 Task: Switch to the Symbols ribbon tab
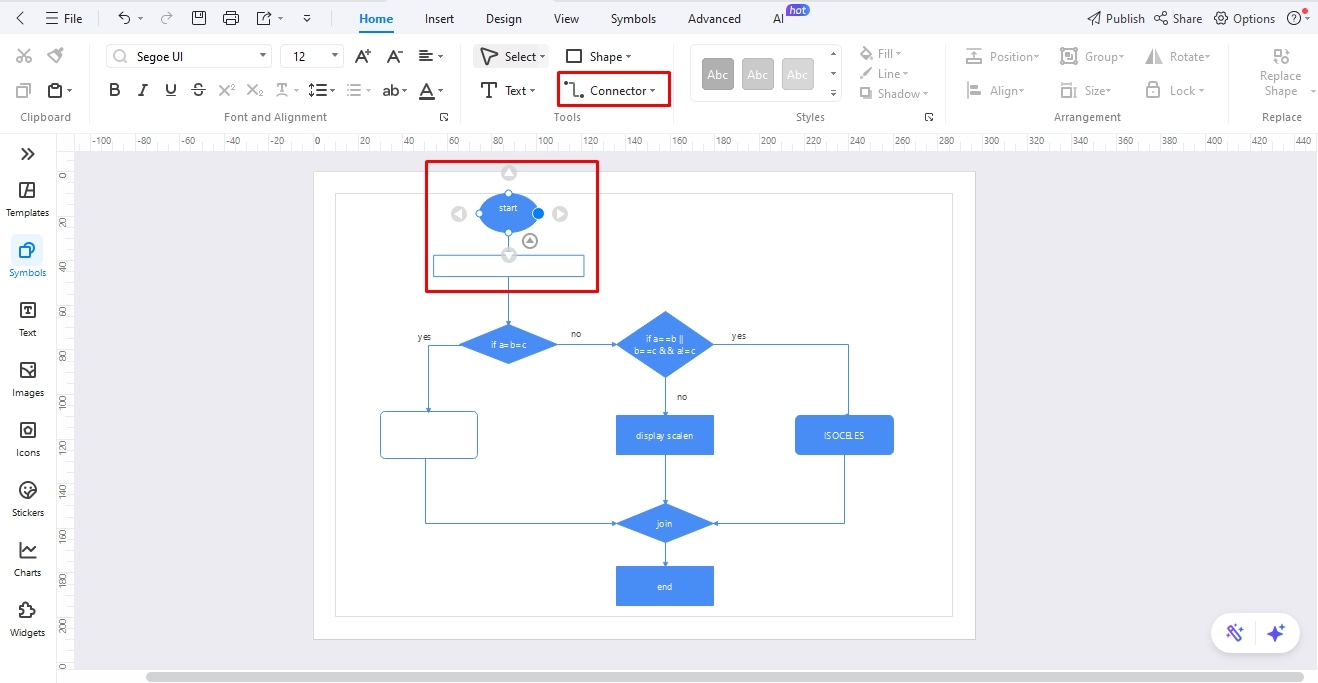(x=633, y=18)
